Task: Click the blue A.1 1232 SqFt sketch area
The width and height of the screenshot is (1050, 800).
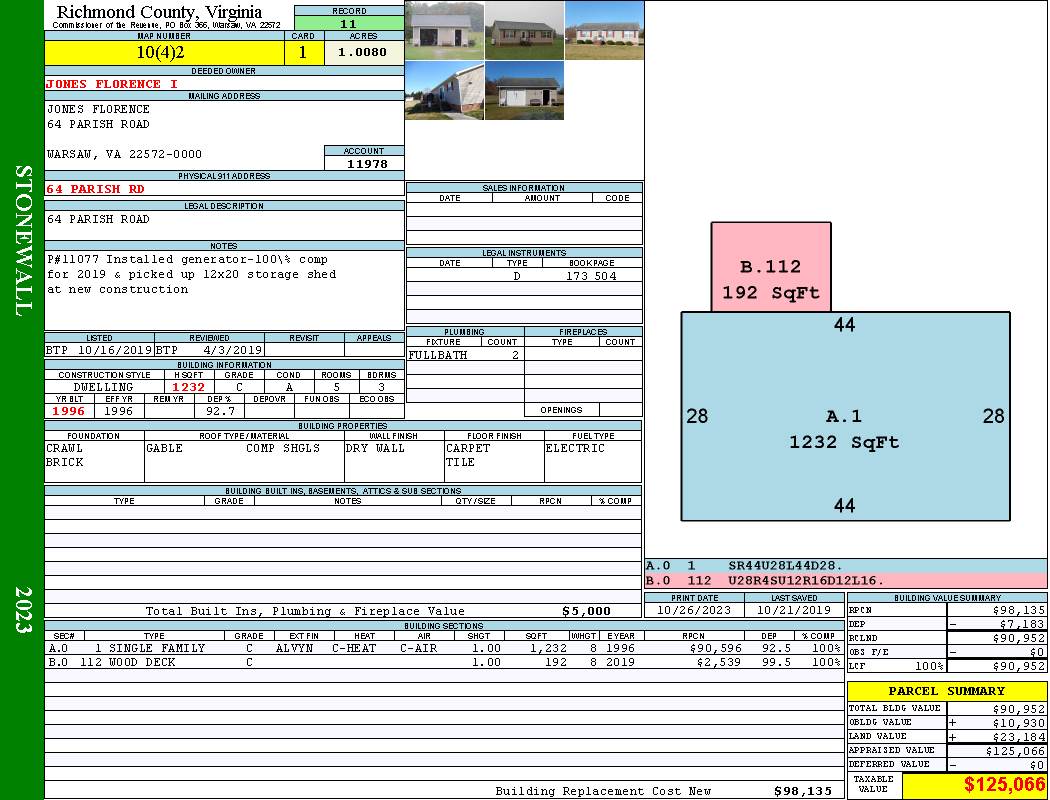Action: pos(845,416)
